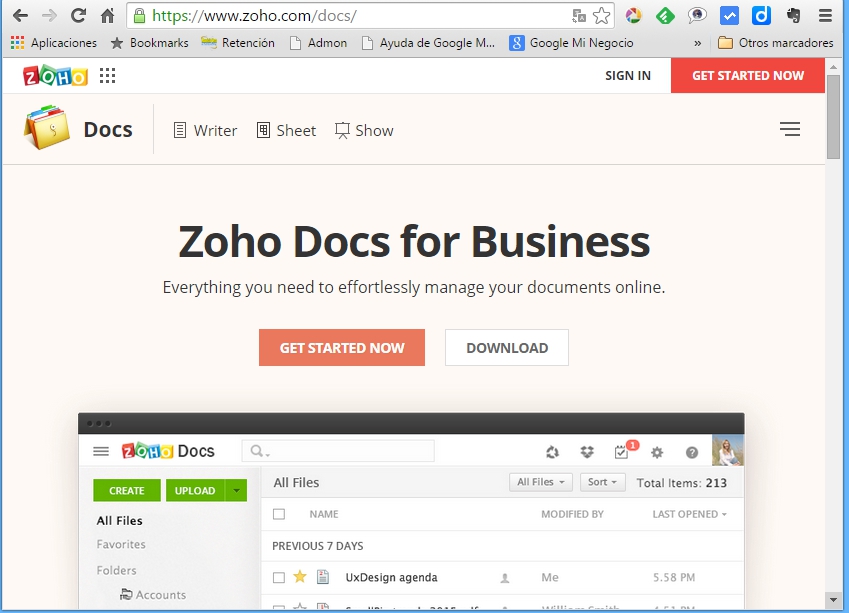Open the Zoho Docs Writer app

tap(205, 130)
